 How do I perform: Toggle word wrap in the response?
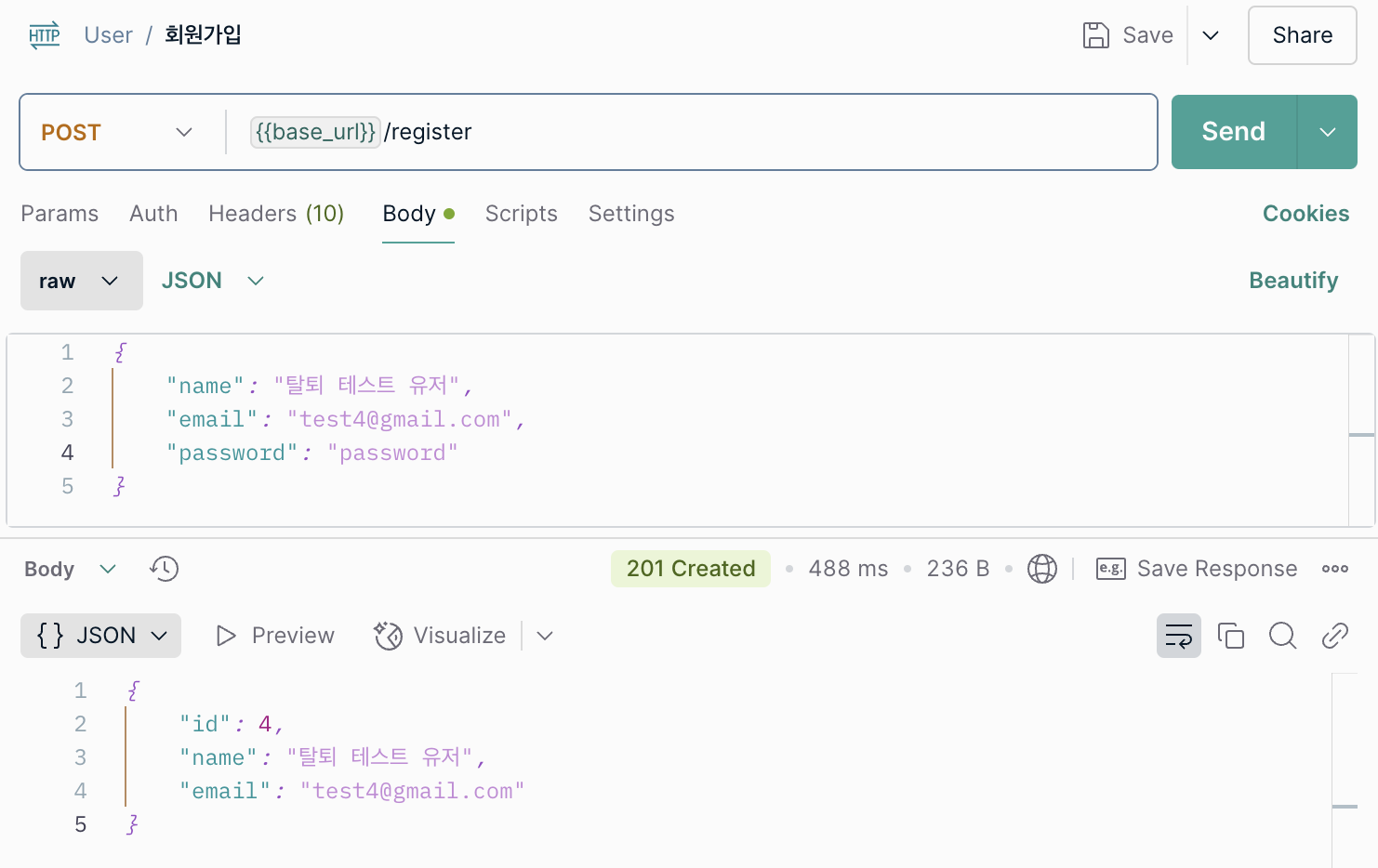(x=1179, y=636)
